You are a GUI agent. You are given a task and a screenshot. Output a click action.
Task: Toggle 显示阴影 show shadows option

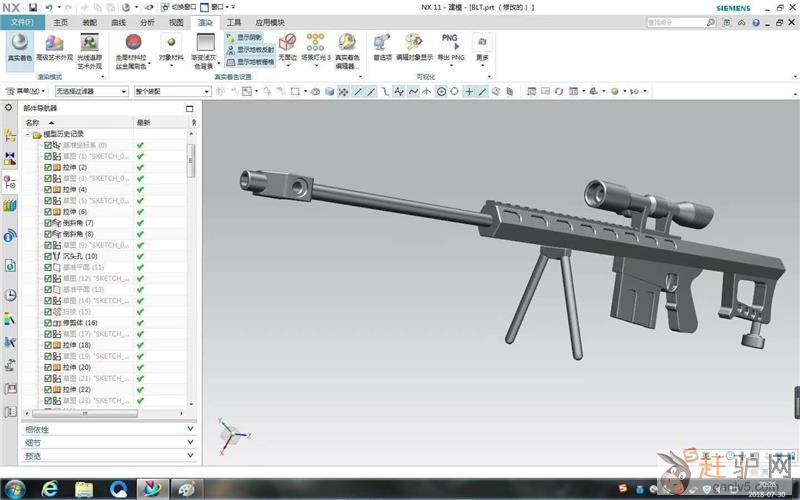click(x=244, y=37)
